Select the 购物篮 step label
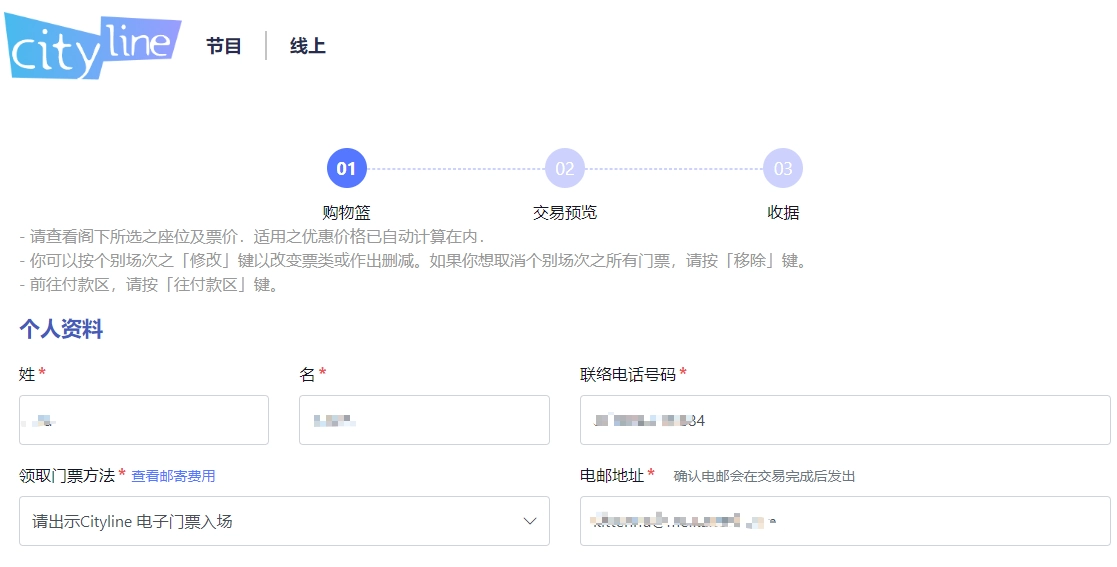The height and width of the screenshot is (567, 1117). [x=346, y=213]
